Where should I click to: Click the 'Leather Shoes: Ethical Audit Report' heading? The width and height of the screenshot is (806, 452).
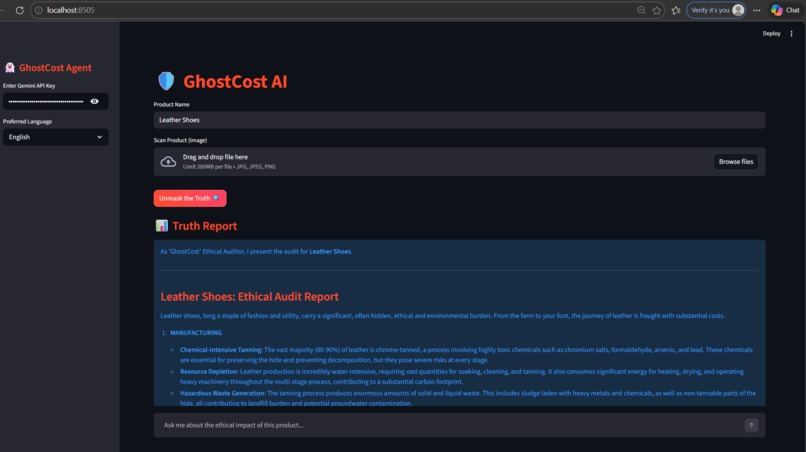click(249, 296)
